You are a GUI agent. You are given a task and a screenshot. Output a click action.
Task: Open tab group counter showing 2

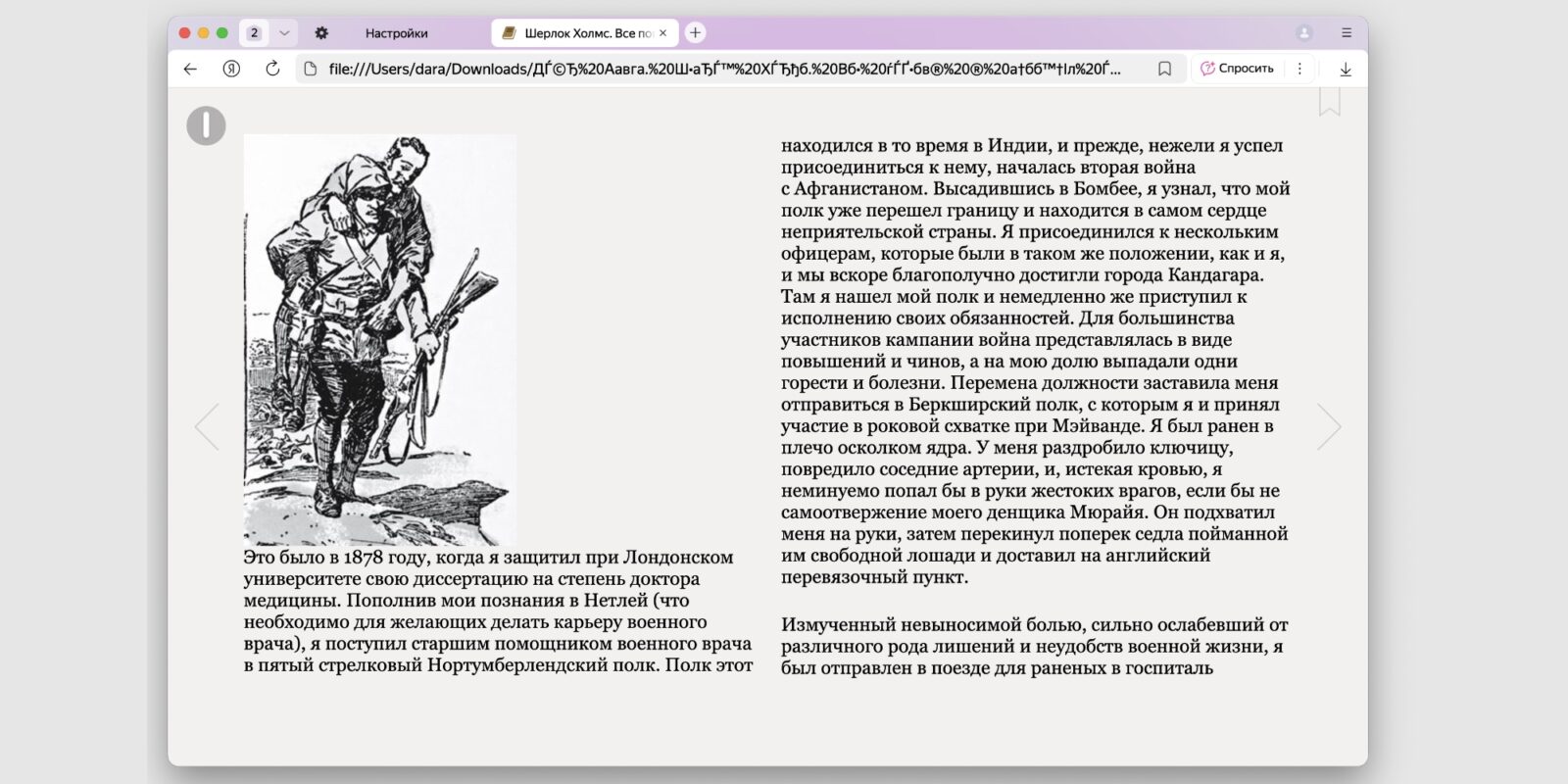254,33
